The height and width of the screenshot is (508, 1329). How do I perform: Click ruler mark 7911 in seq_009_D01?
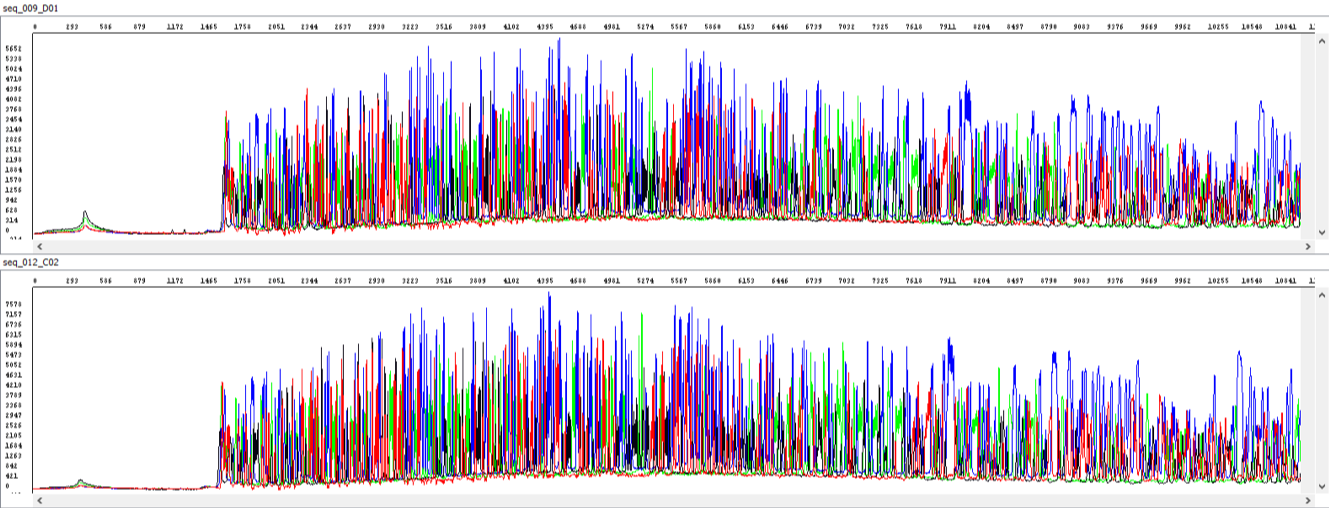(948, 27)
